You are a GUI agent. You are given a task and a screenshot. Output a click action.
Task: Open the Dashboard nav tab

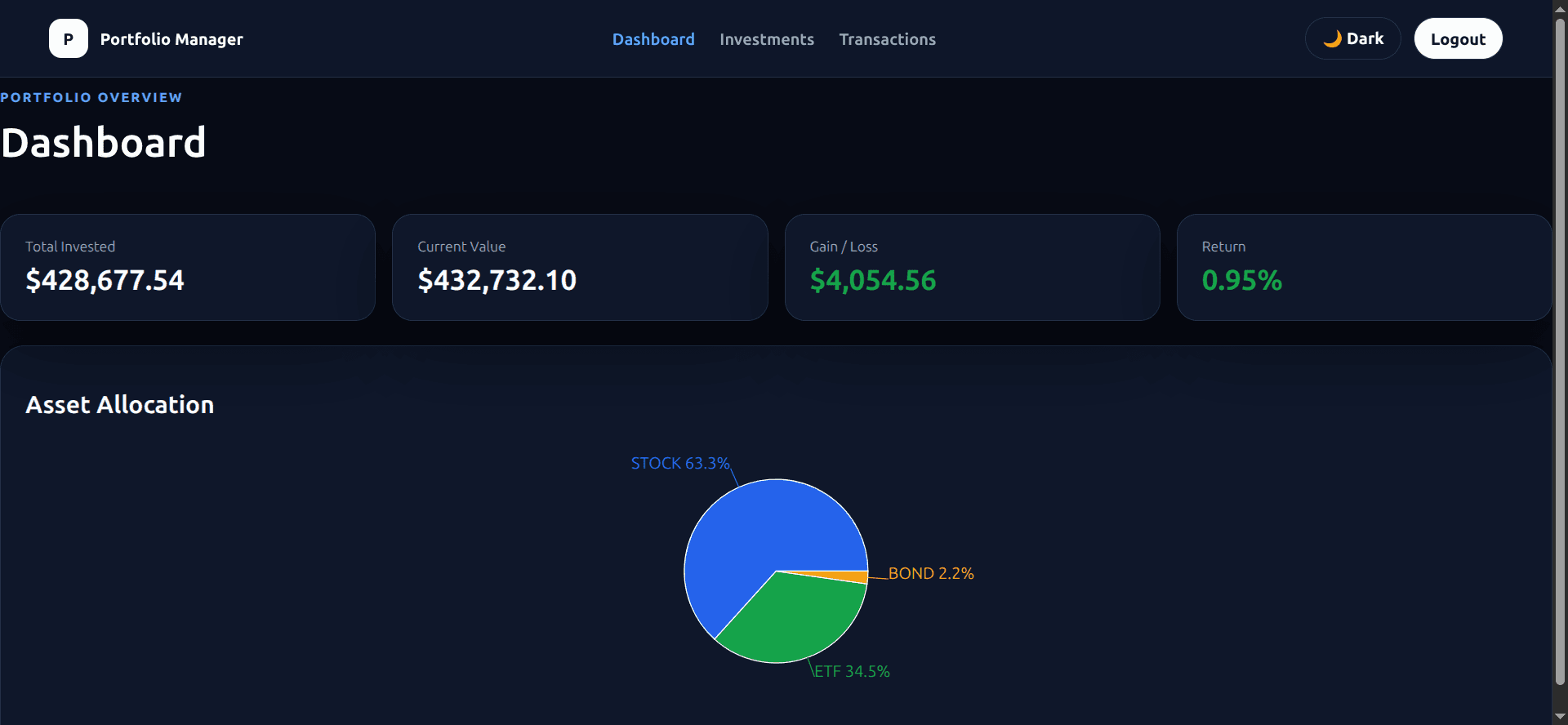coord(653,39)
